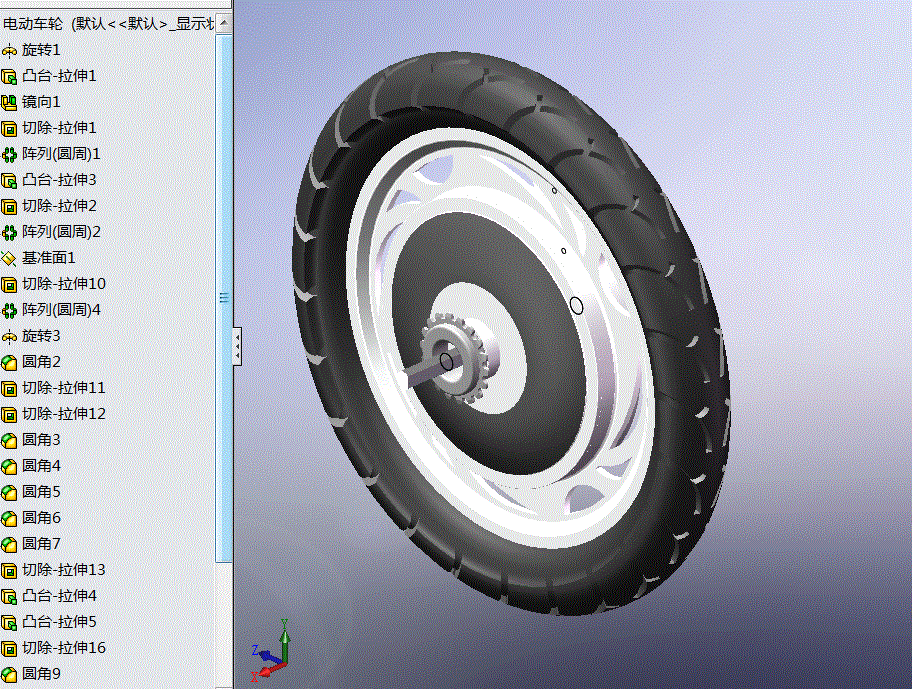The width and height of the screenshot is (912, 689).
Task: Select feature text 凸台-拉伸1
Action: (59, 76)
